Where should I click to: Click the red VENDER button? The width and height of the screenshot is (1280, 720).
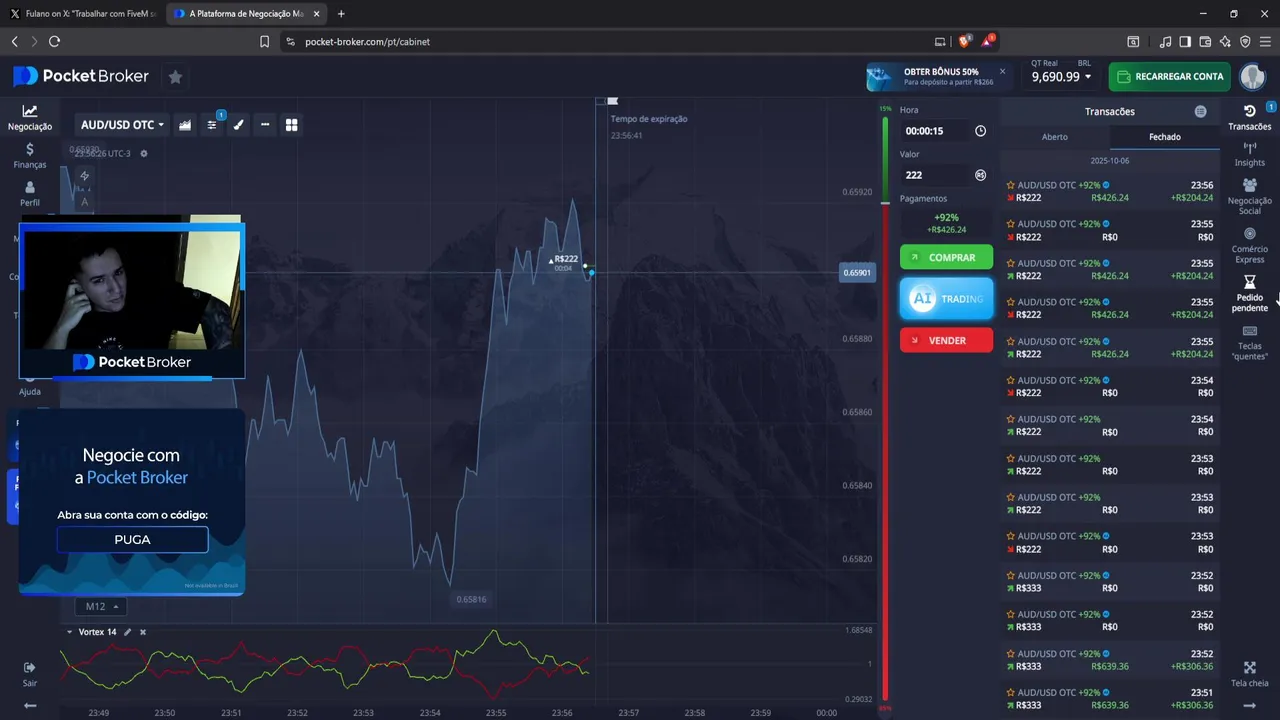(946, 340)
